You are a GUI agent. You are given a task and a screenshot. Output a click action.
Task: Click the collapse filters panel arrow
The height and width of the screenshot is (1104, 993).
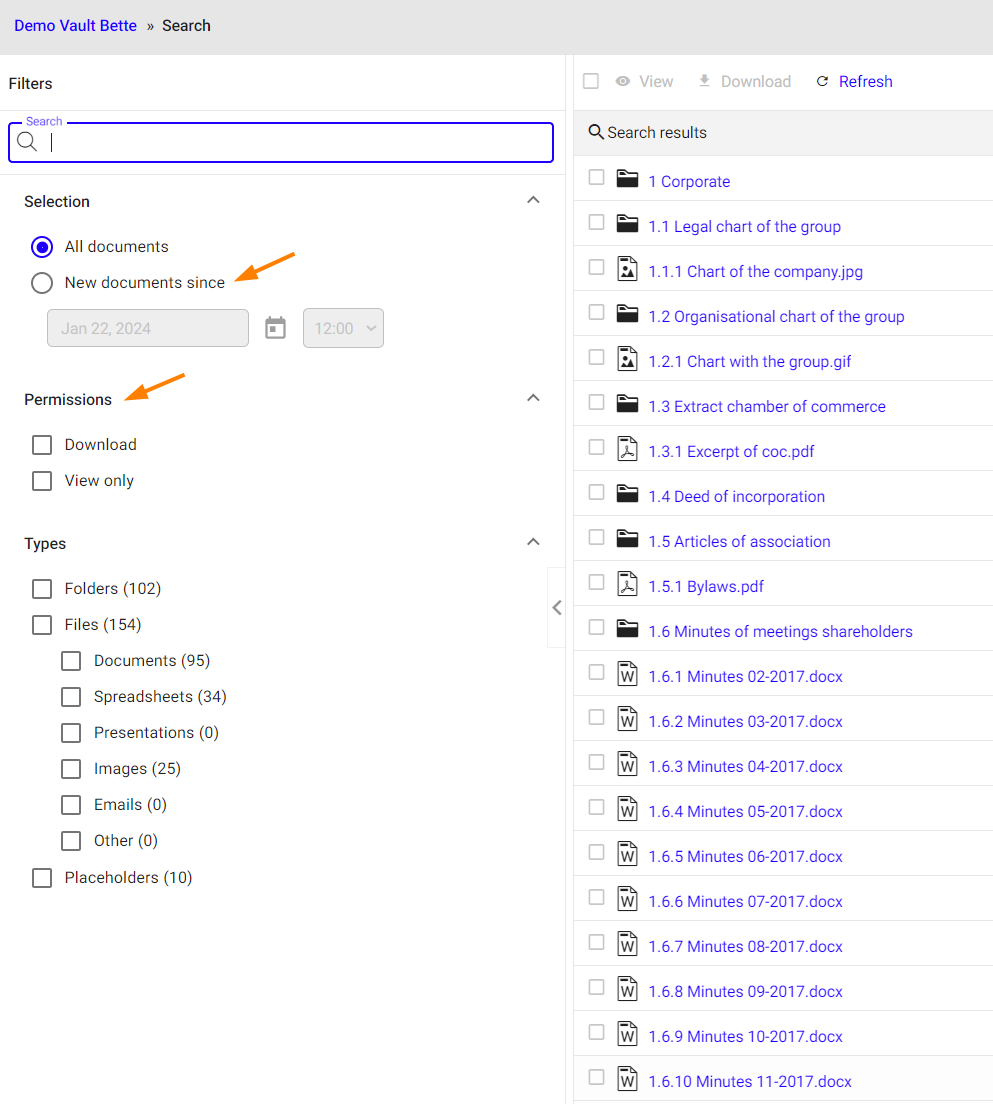tap(557, 607)
